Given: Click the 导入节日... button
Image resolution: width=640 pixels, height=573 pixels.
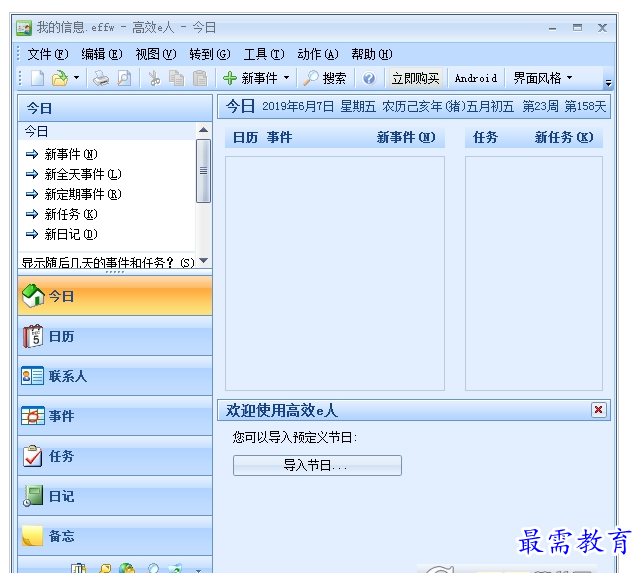Looking at the screenshot, I should [317, 465].
